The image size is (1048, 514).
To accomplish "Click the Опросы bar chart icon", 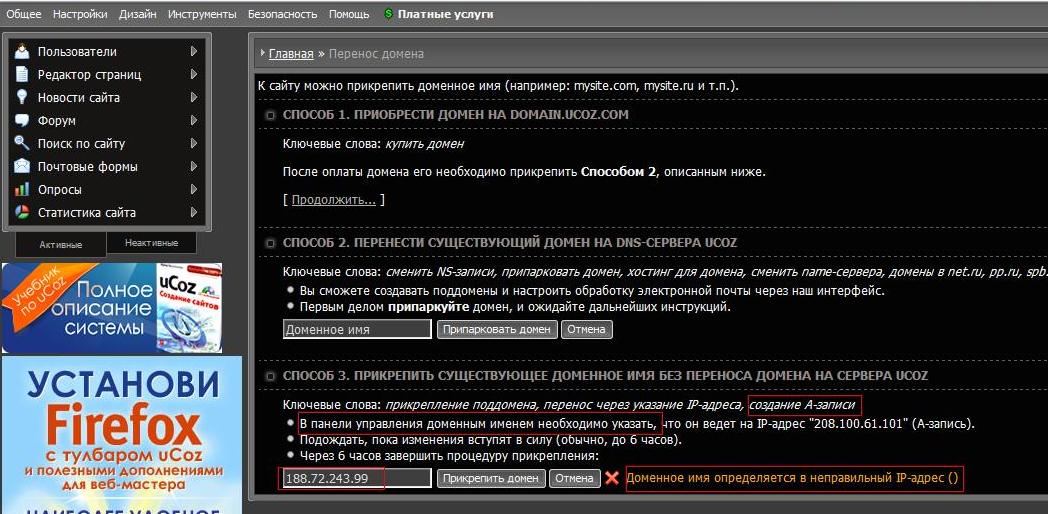I will pos(23,189).
